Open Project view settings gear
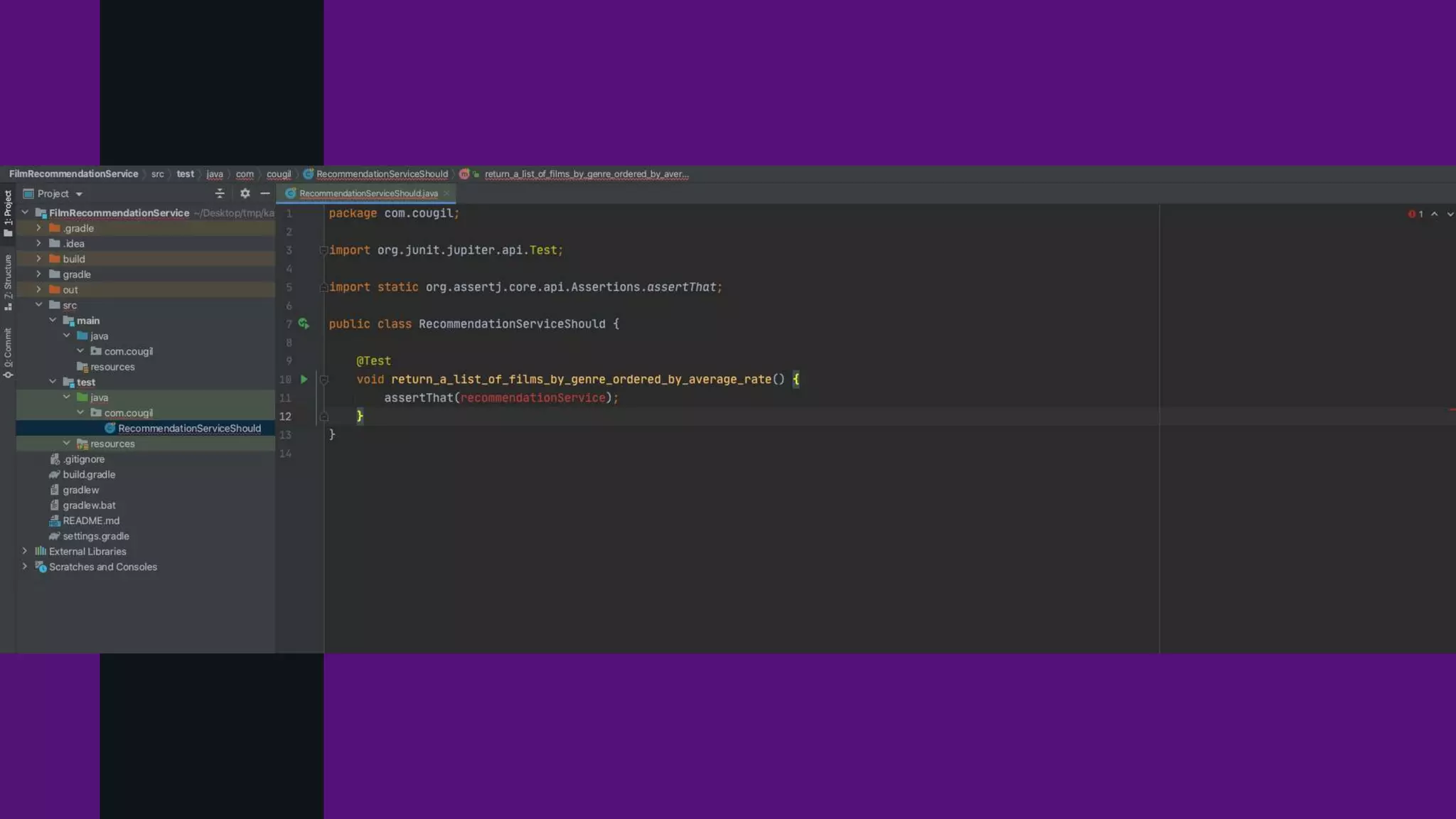The image size is (1456, 819). (x=245, y=193)
